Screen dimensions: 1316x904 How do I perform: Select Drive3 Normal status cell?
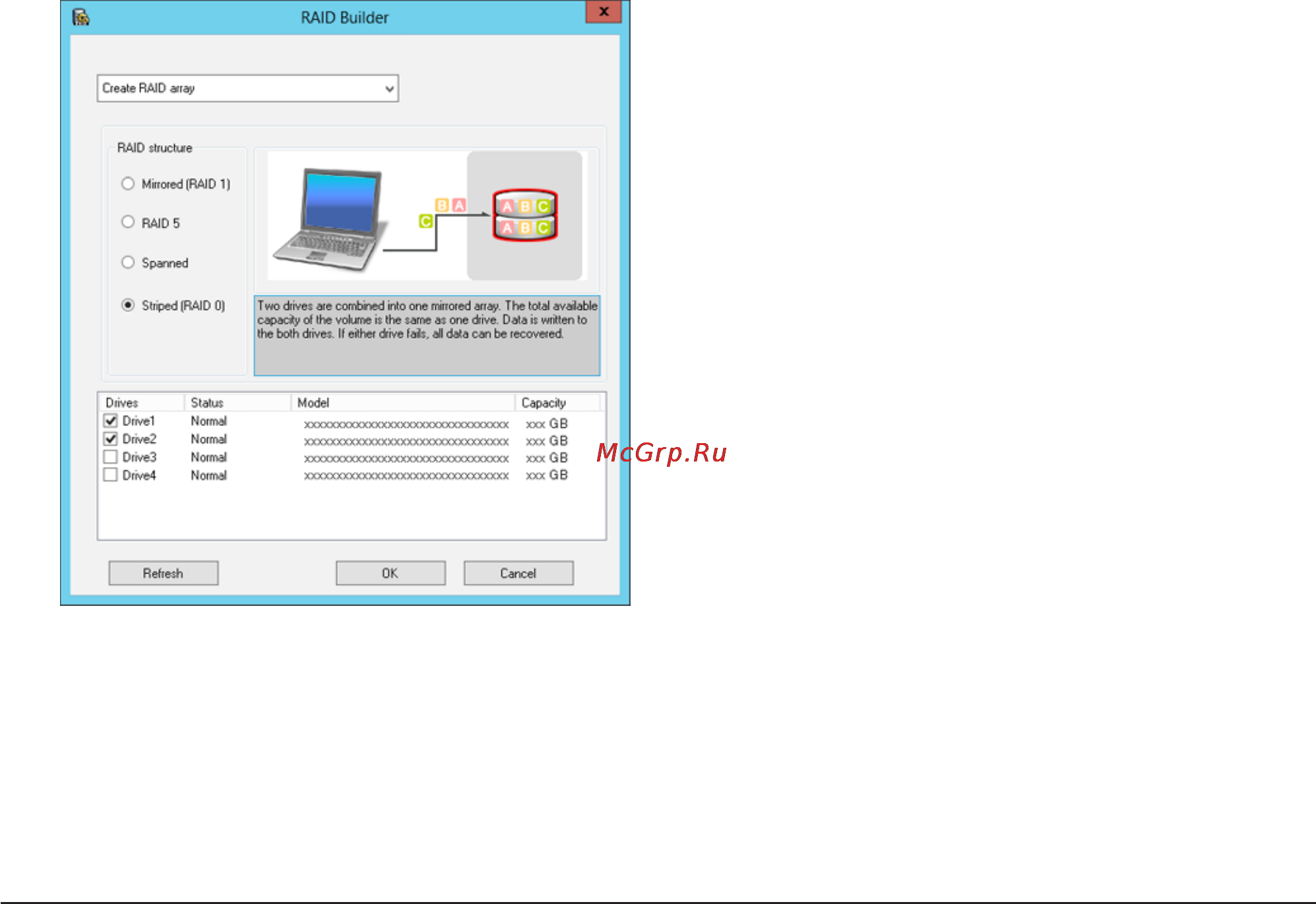coord(209,457)
